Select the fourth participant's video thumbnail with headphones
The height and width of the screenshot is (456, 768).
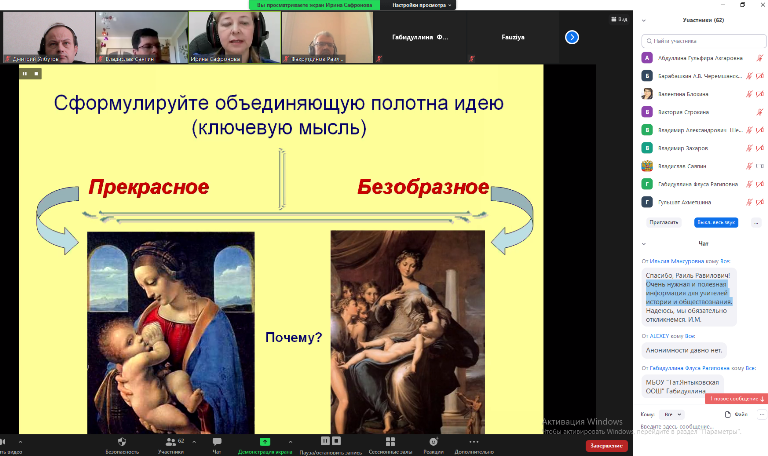click(x=327, y=37)
